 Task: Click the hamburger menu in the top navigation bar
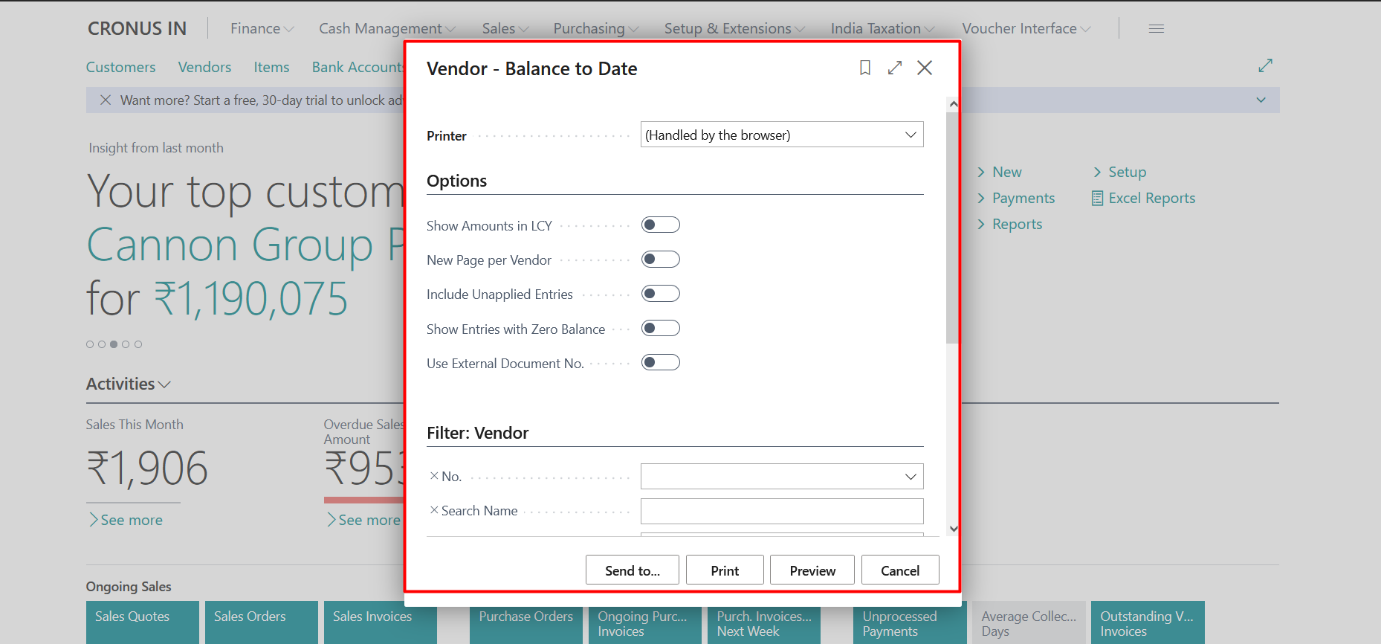coord(1156,28)
